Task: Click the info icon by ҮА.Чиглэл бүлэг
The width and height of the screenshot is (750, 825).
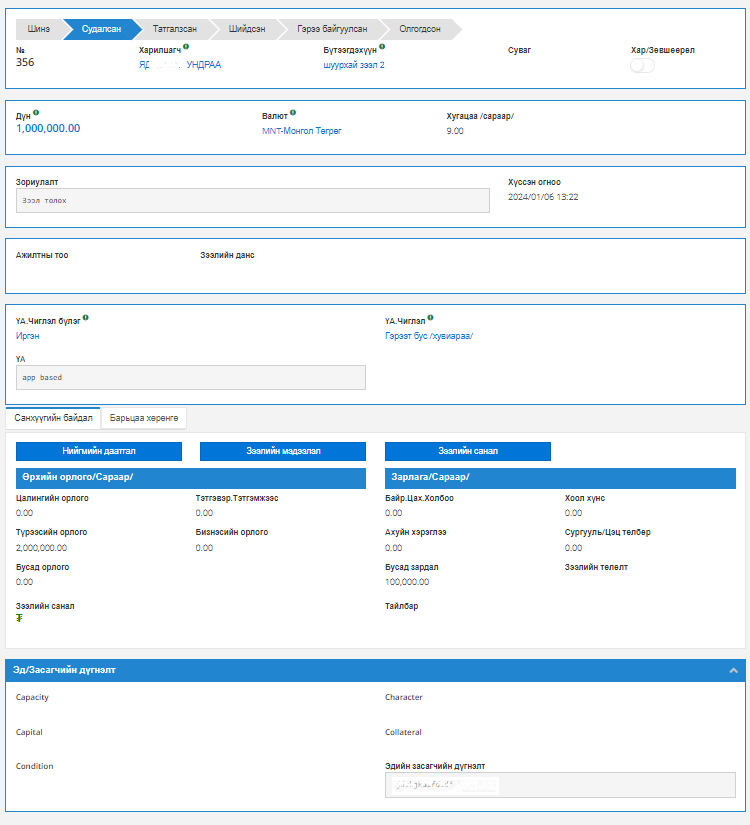Action: (86, 318)
